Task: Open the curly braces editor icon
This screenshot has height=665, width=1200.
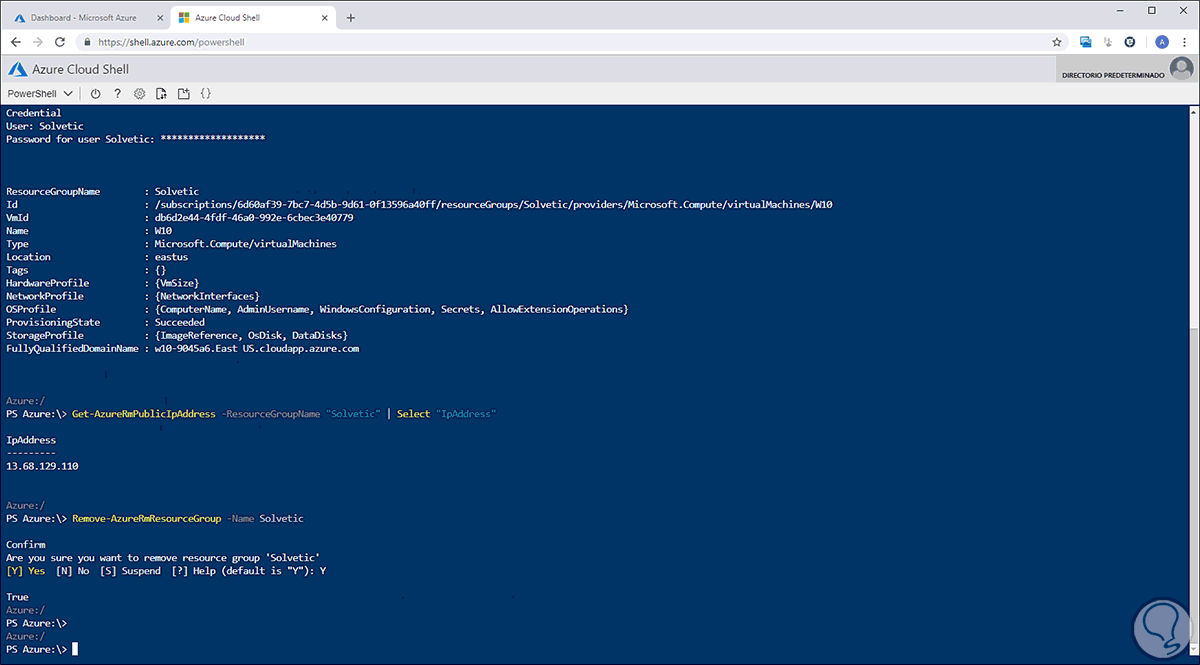Action: (205, 94)
